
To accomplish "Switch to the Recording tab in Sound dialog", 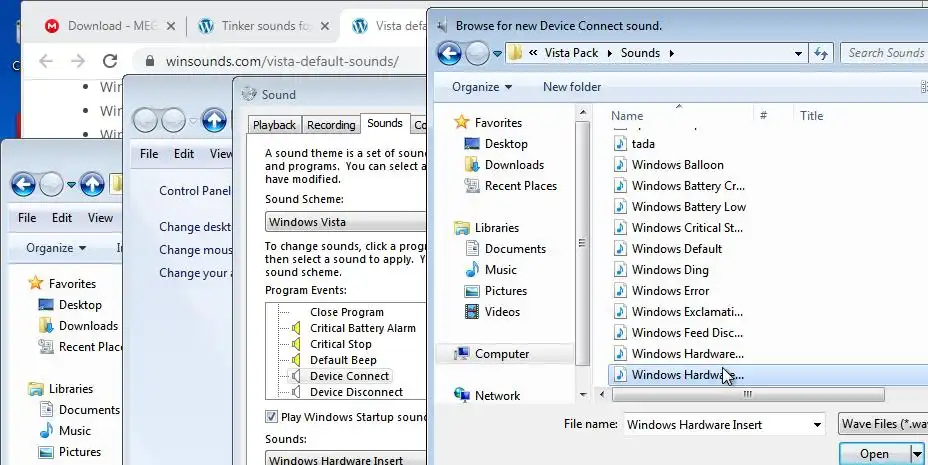I will (331, 125).
